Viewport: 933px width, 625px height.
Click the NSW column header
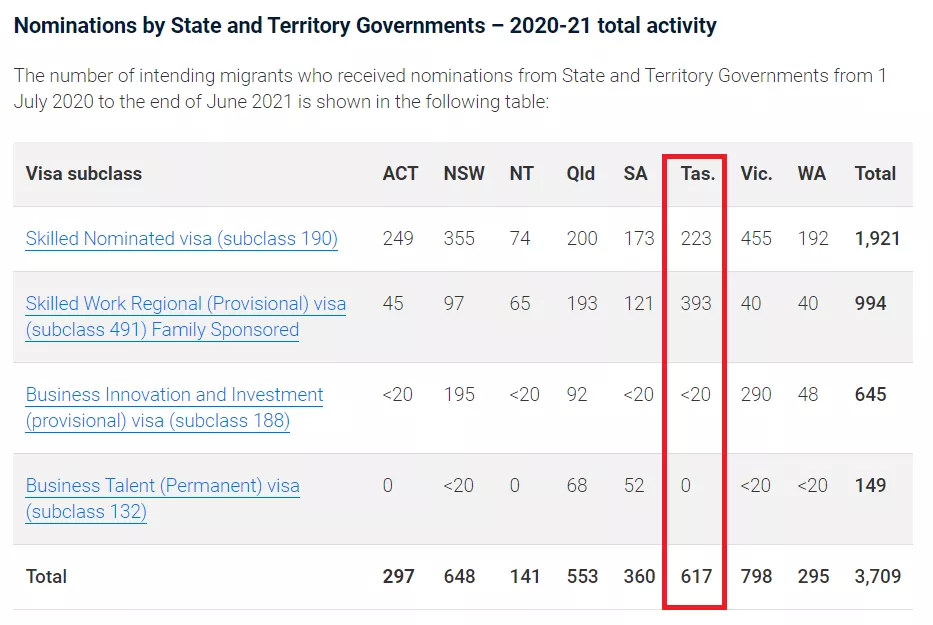464,174
